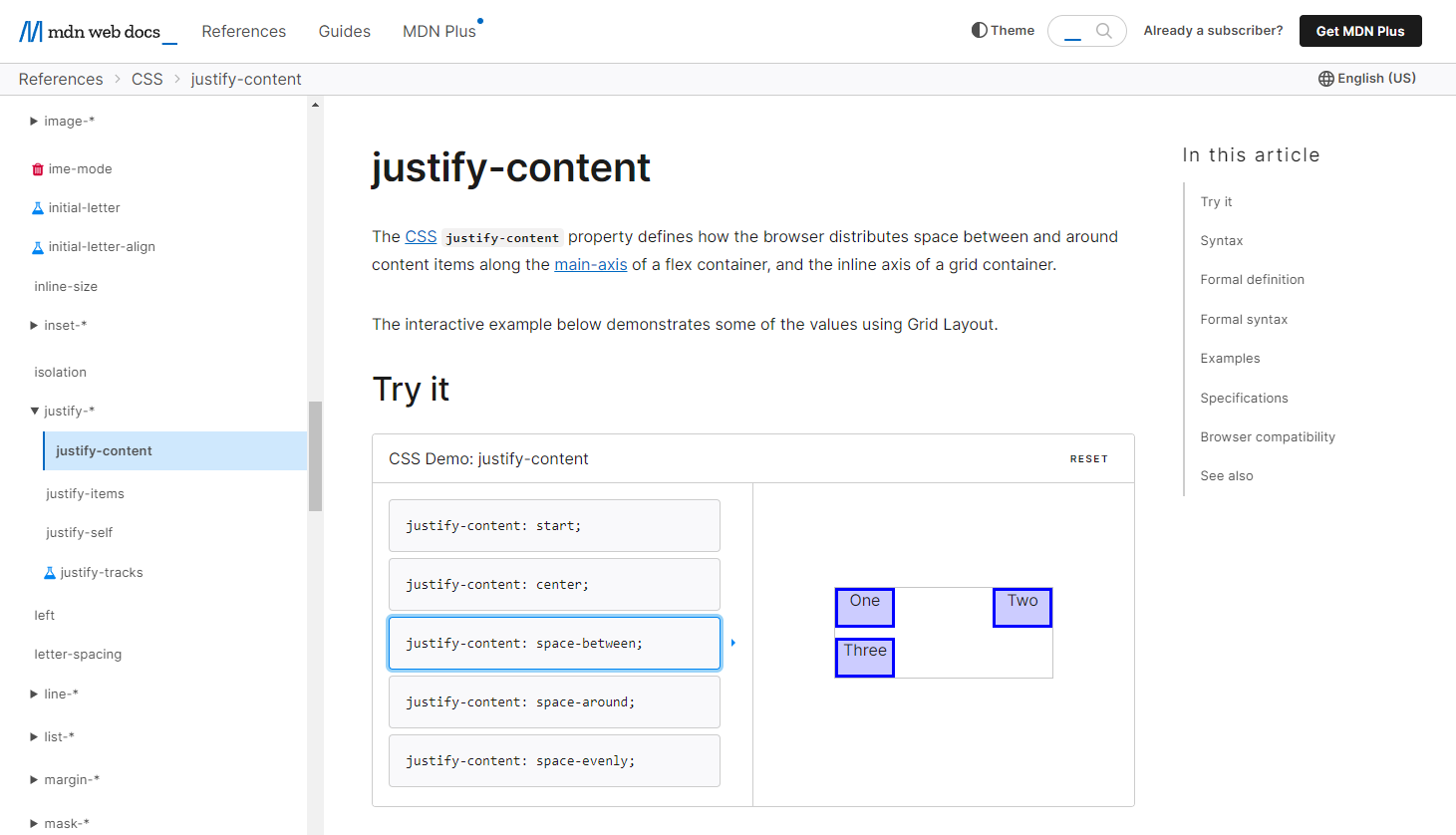Expand the line-* sidebar entry
The height and width of the screenshot is (835, 1456).
point(33,694)
